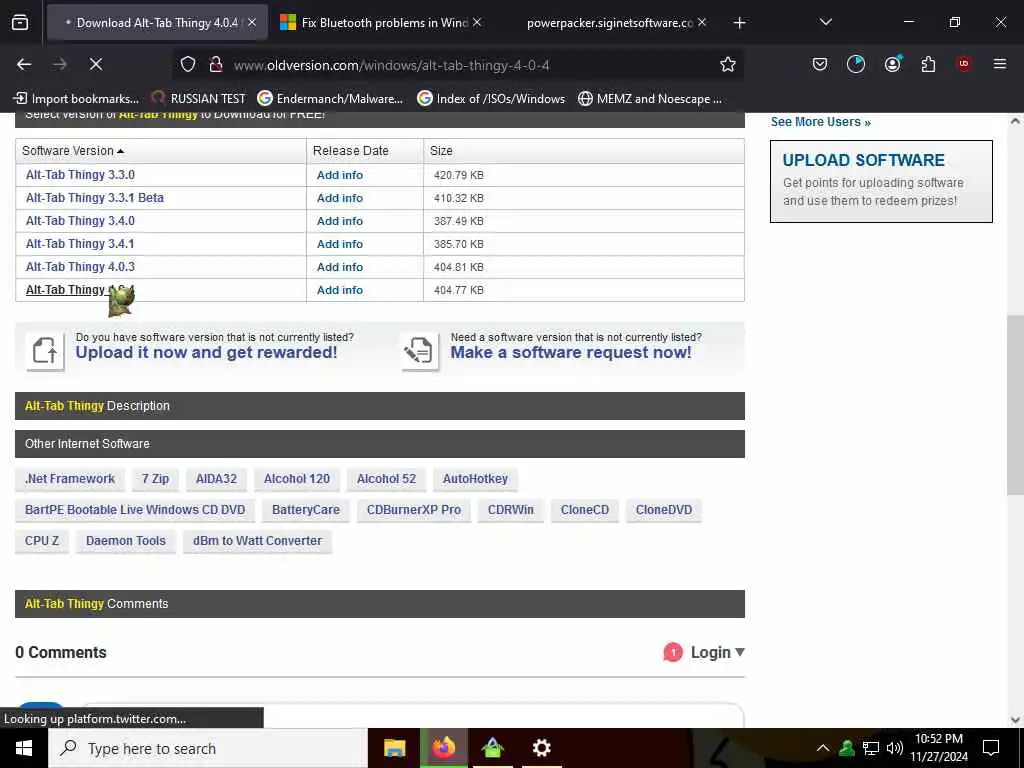Open Alt-Tab Thingy 3.4.0 link
The height and width of the screenshot is (768, 1024).
(x=80, y=221)
